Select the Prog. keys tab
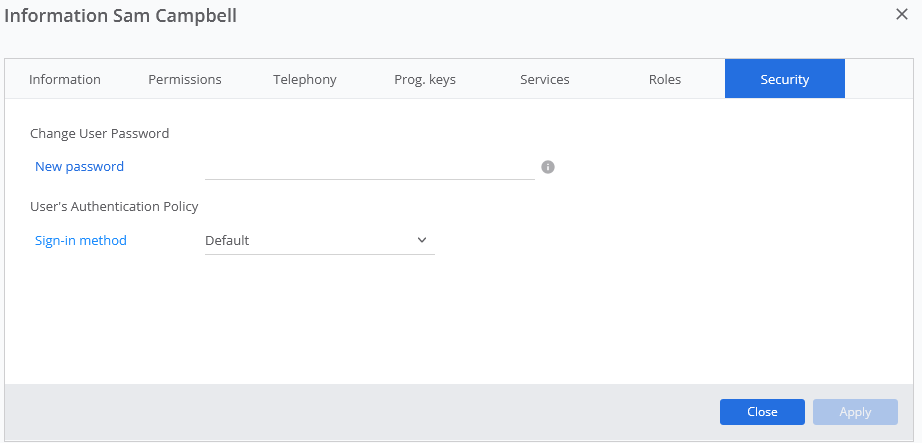 click(x=425, y=79)
